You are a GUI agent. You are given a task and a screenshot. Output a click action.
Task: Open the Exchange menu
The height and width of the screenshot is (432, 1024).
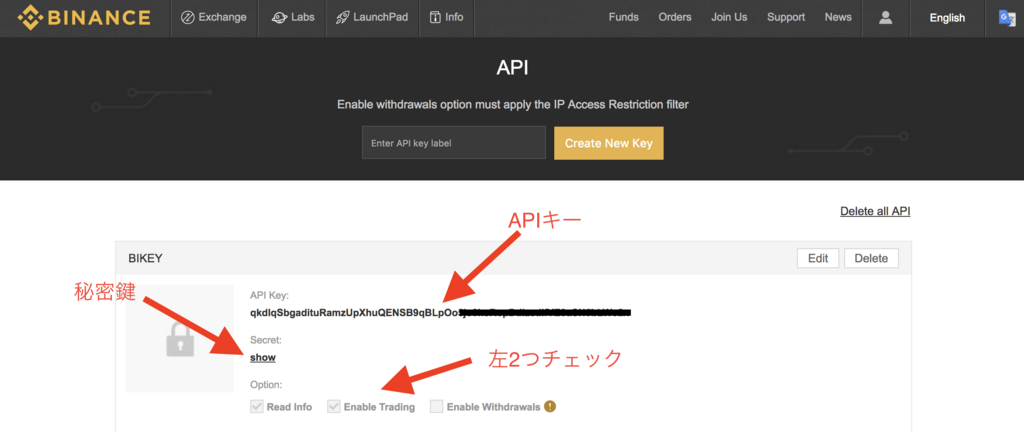(x=214, y=18)
